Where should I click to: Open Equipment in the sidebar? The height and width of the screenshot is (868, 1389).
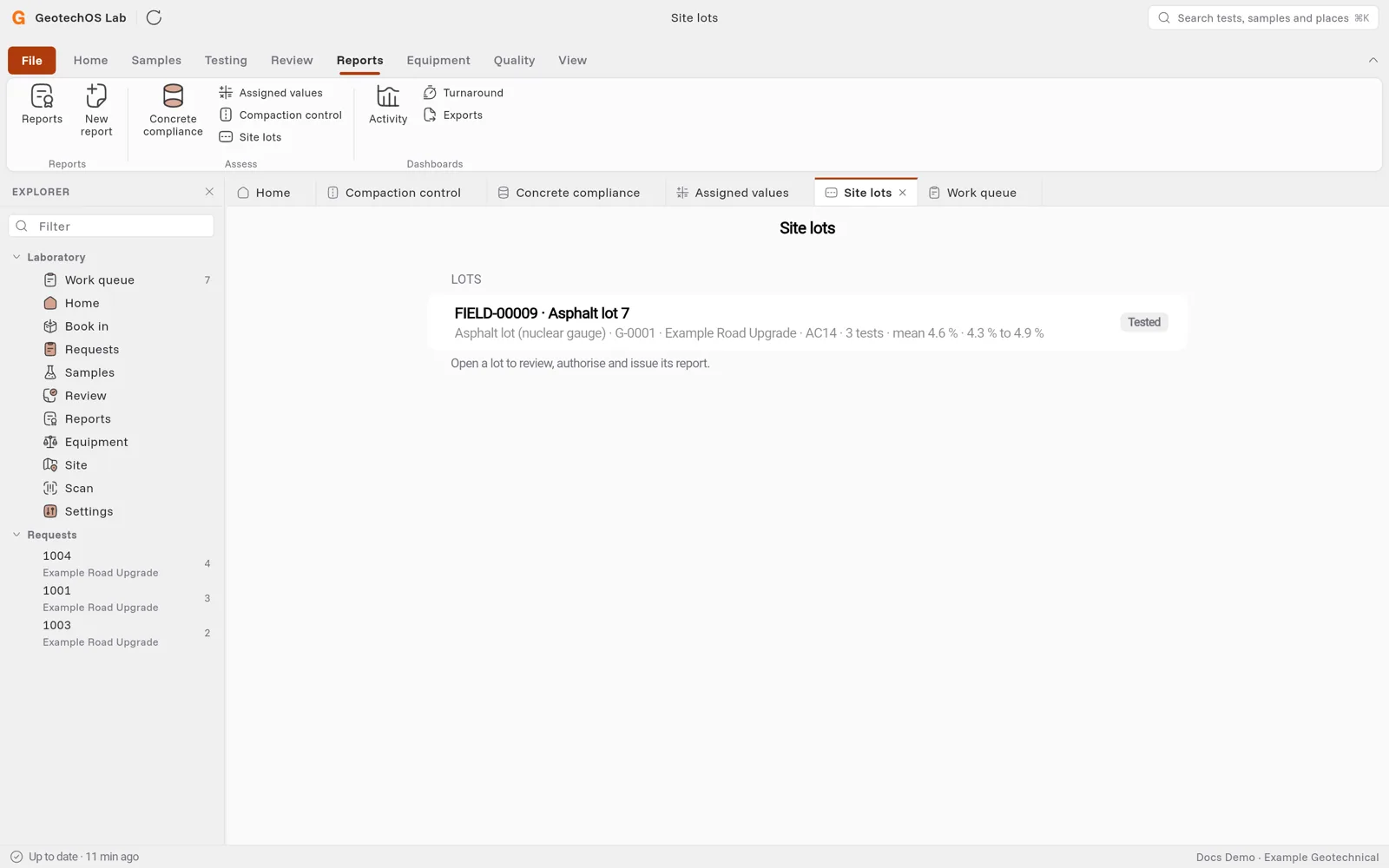pos(112,442)
